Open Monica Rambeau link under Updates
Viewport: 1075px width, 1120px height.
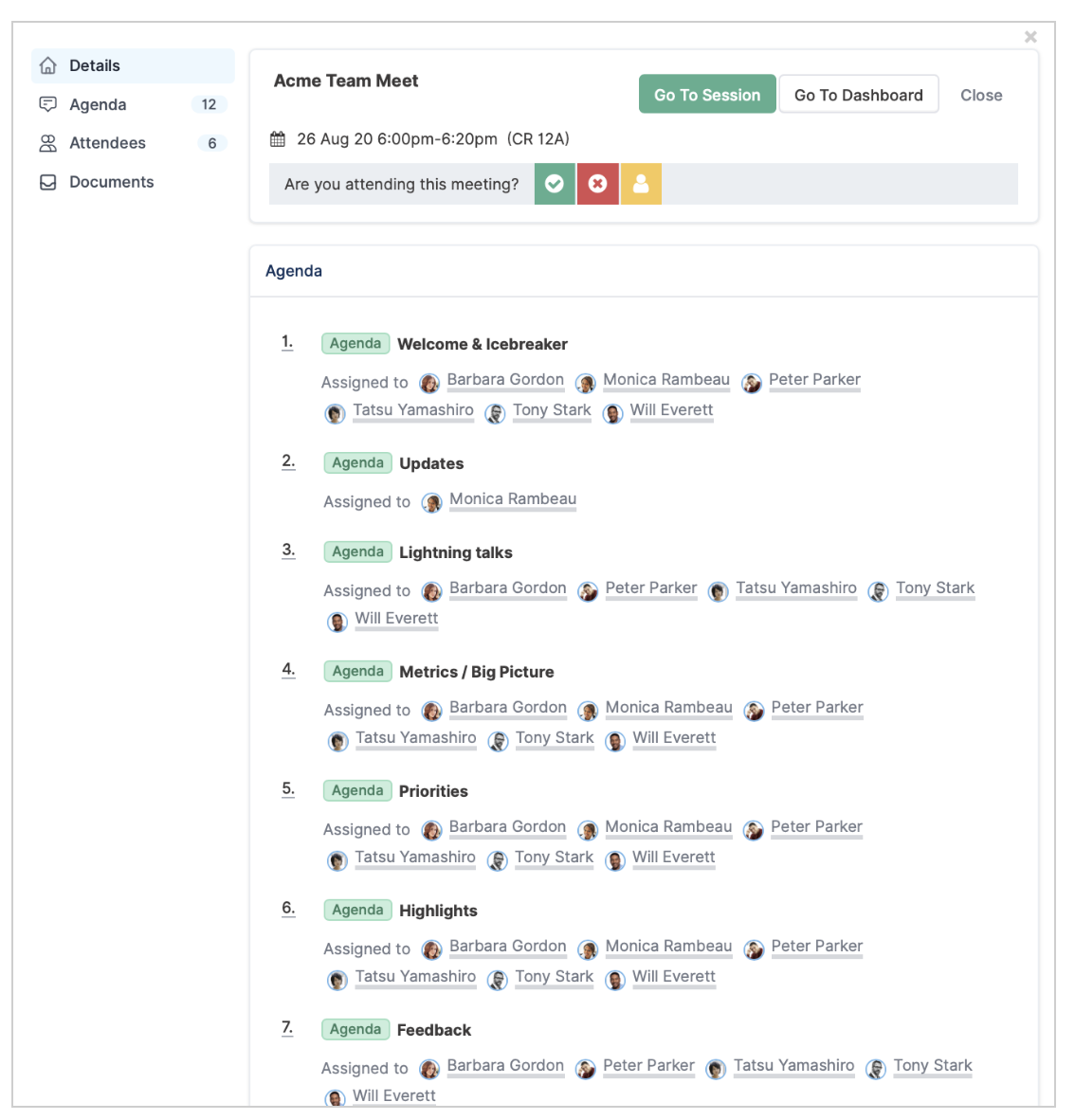tap(513, 499)
